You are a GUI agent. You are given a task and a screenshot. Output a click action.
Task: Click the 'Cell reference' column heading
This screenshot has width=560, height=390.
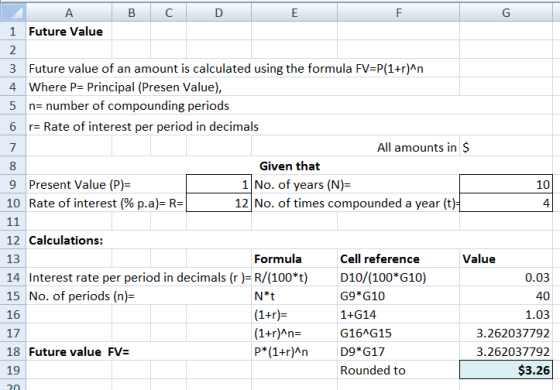380,259
